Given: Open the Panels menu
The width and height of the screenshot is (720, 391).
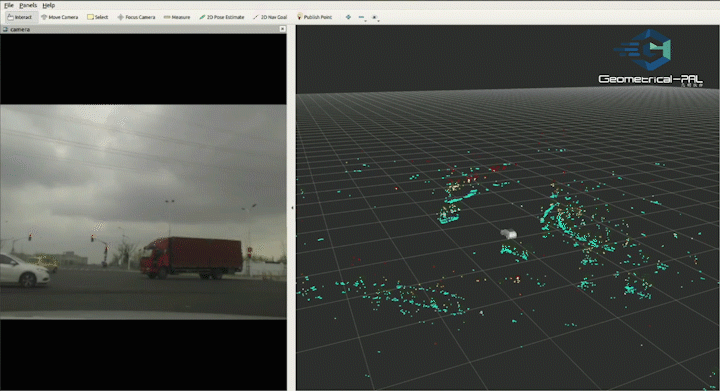Looking at the screenshot, I should point(28,5).
